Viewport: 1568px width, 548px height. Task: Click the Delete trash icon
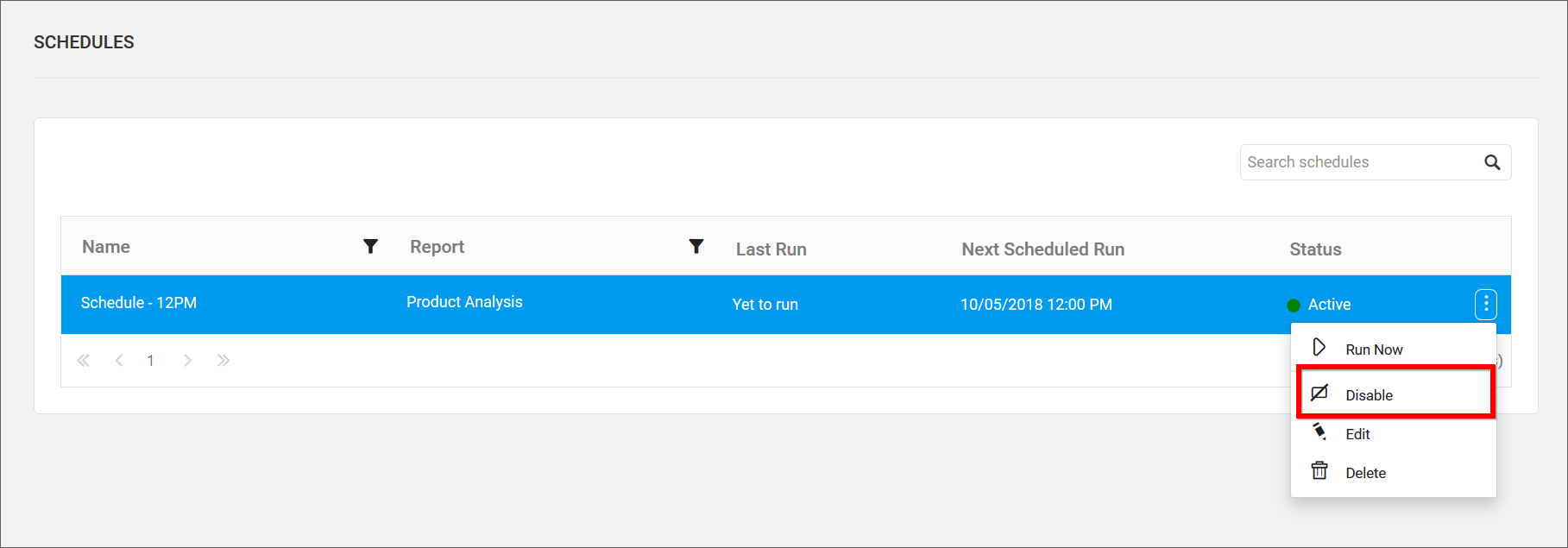pyautogui.click(x=1319, y=470)
